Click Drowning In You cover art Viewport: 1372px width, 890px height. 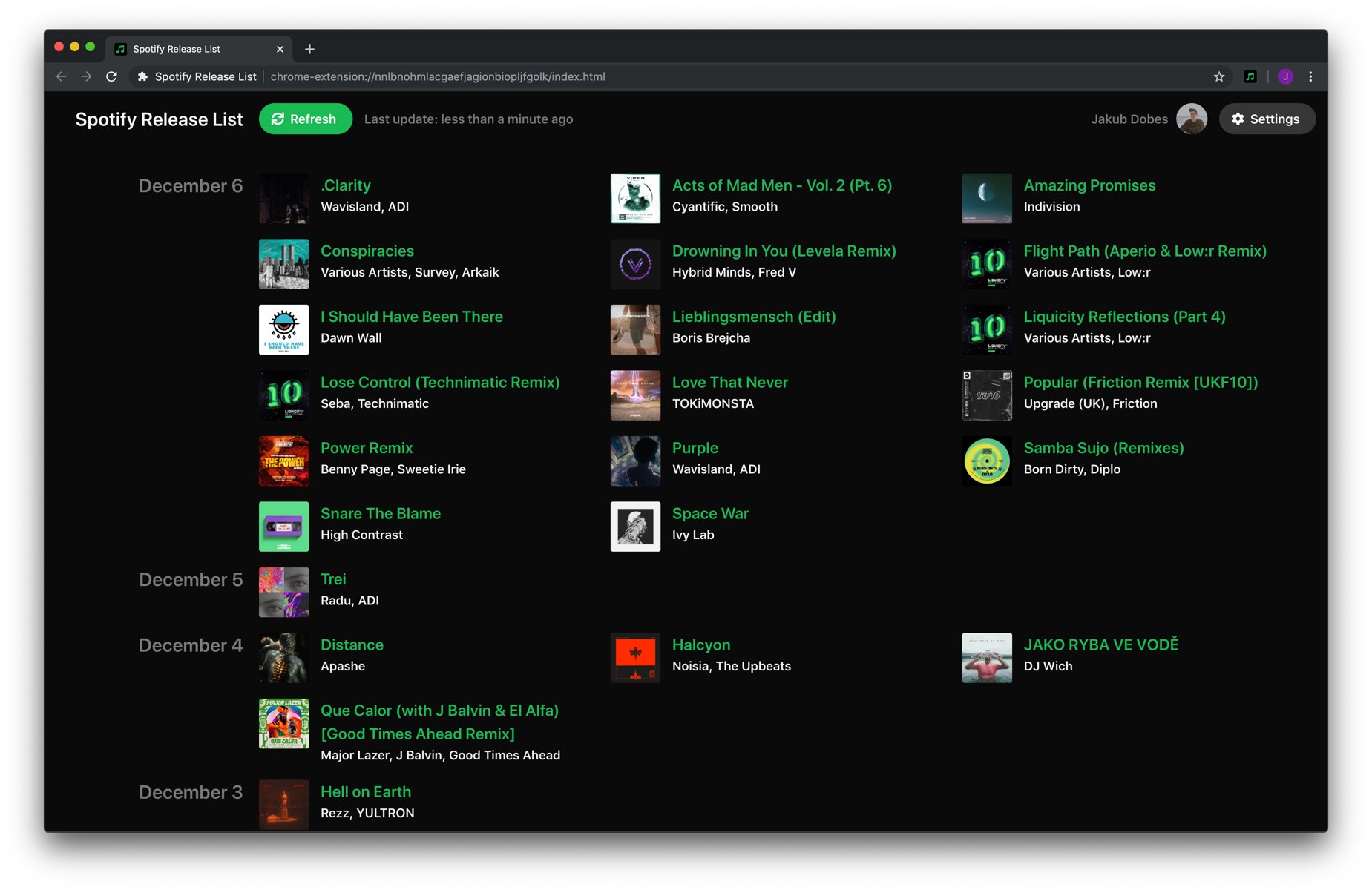click(635, 264)
